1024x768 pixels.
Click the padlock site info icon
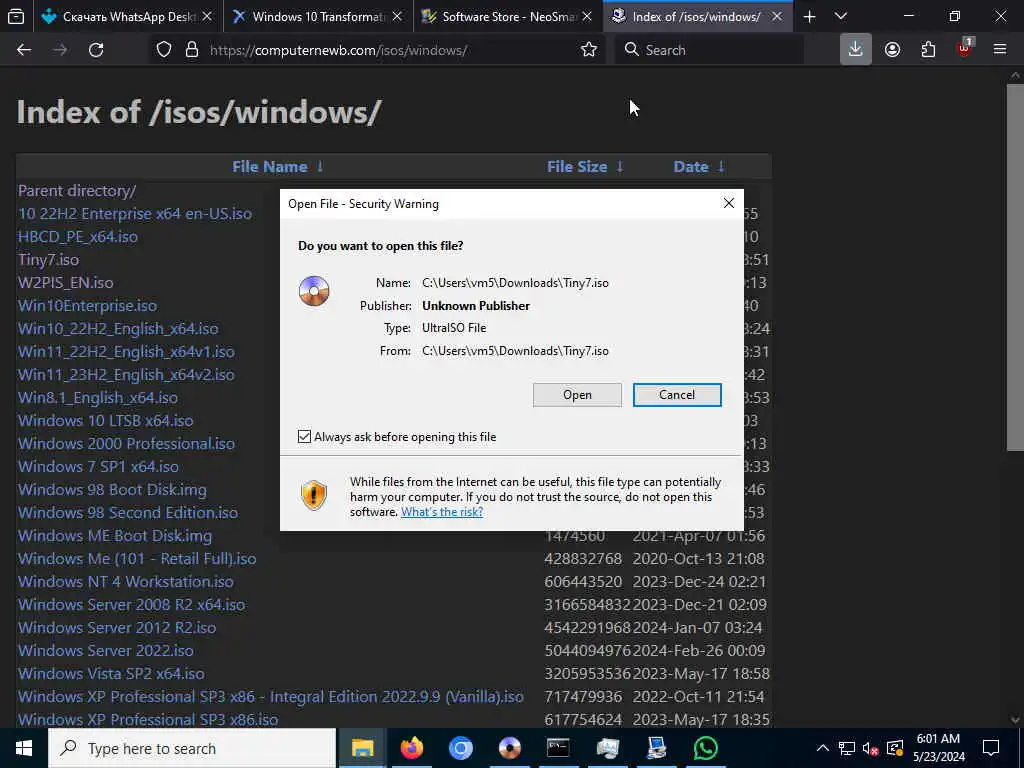[191, 50]
